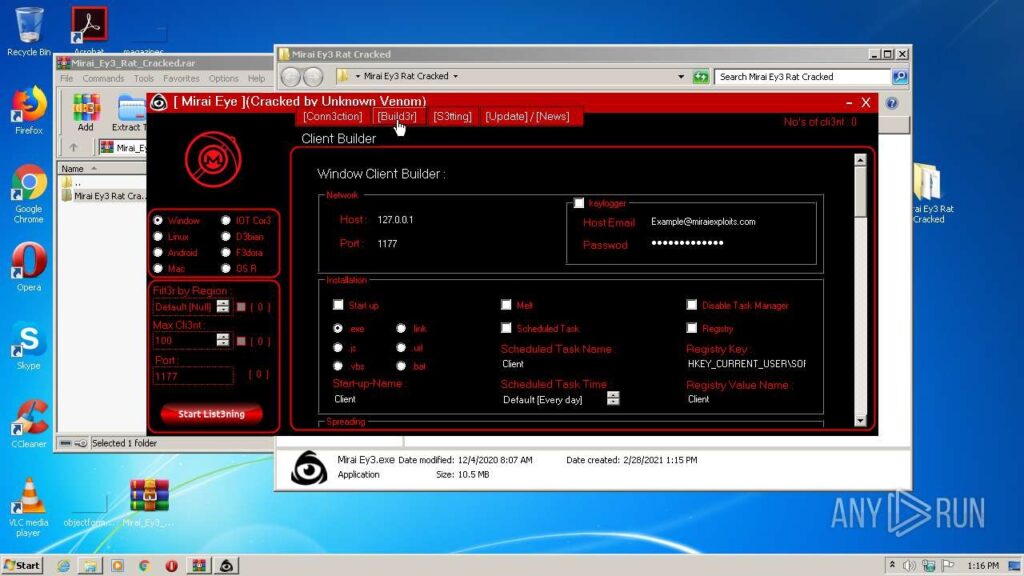Open the [S3tting] tab

click(x=452, y=116)
